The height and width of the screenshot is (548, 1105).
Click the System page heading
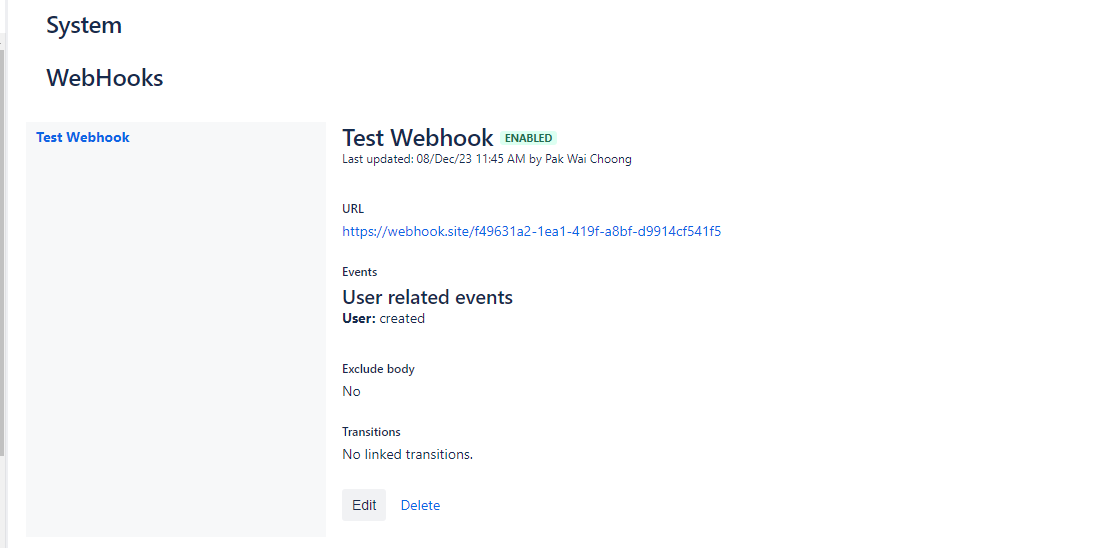[84, 25]
